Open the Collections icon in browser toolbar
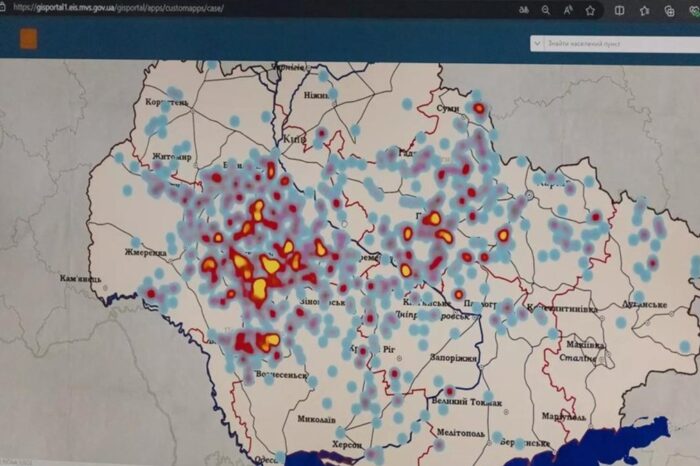700x466 pixels. coord(668,9)
